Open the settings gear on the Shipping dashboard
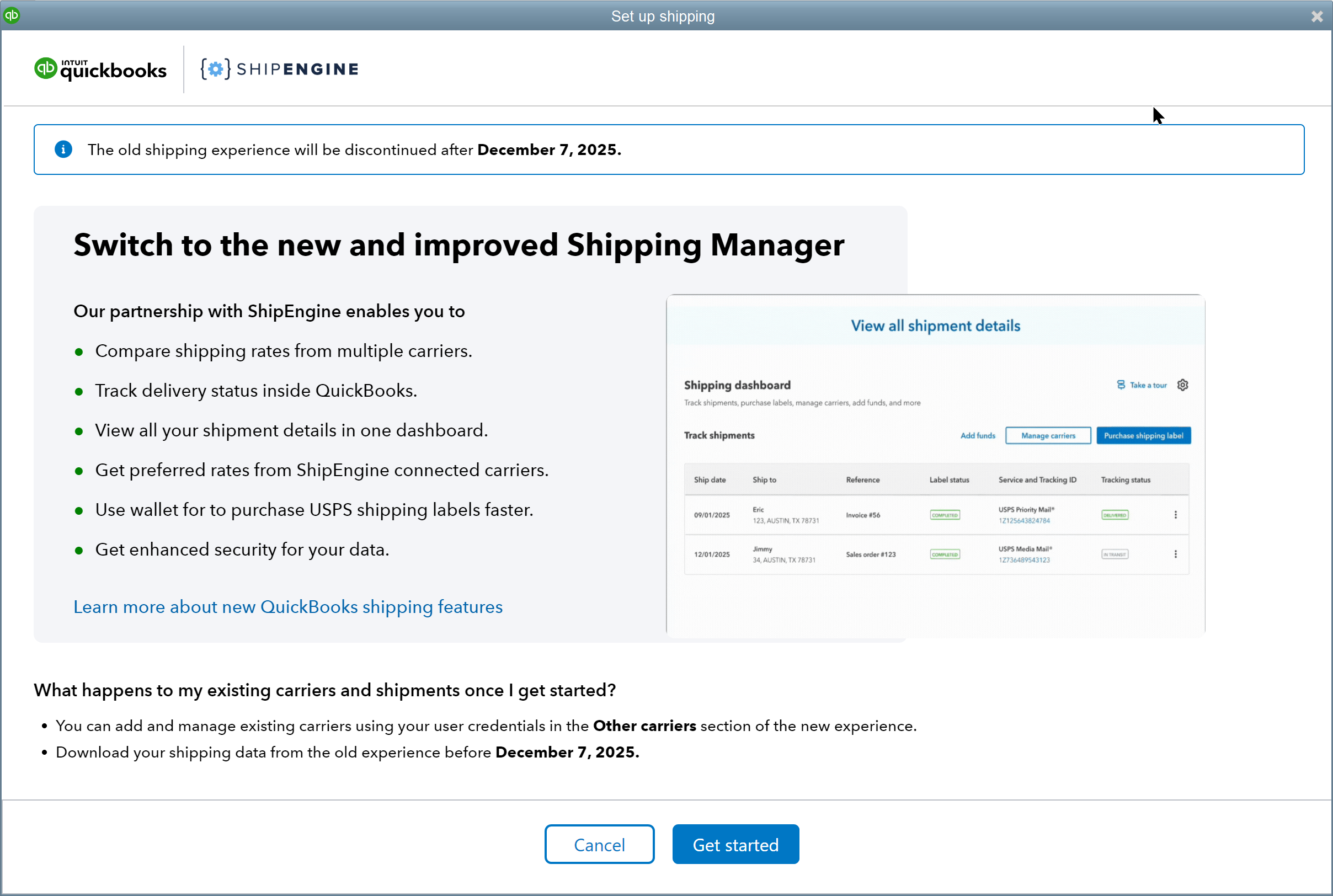Viewport: 1333px width, 896px height. click(x=1182, y=385)
